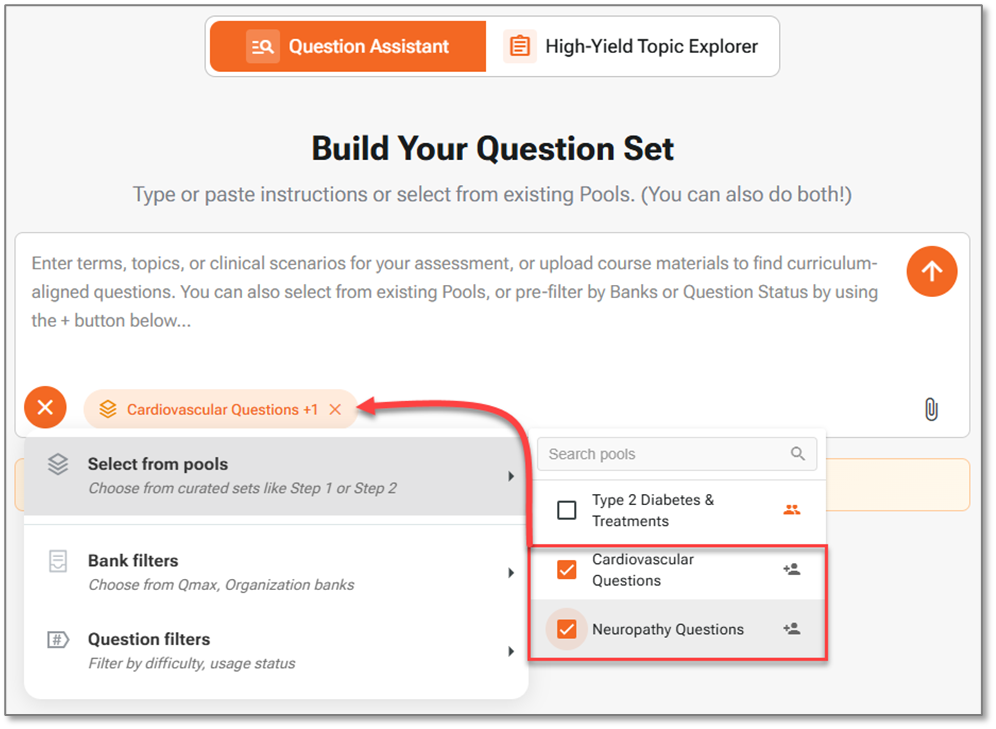Expand the Bank filters submenu arrow
This screenshot has height=729, width=996.
click(x=511, y=572)
